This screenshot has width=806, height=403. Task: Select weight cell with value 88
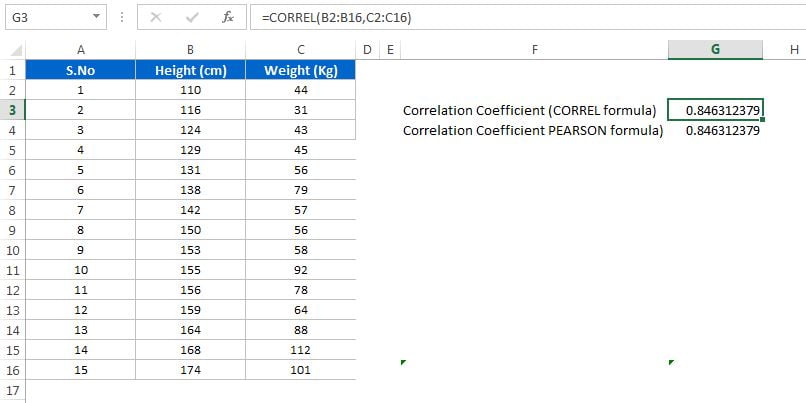[301, 331]
